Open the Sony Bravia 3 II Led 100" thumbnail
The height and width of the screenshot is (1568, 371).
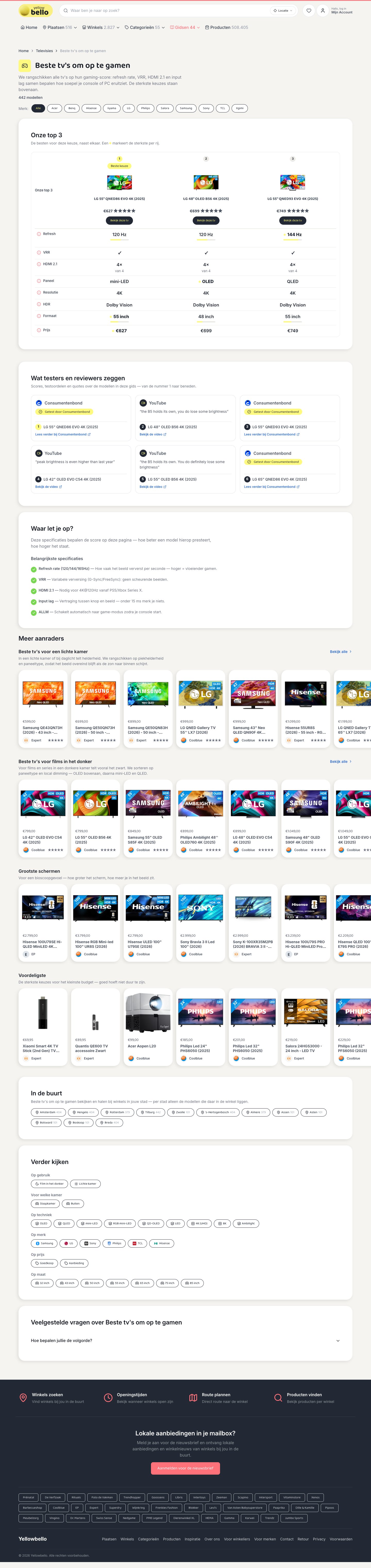point(200,908)
